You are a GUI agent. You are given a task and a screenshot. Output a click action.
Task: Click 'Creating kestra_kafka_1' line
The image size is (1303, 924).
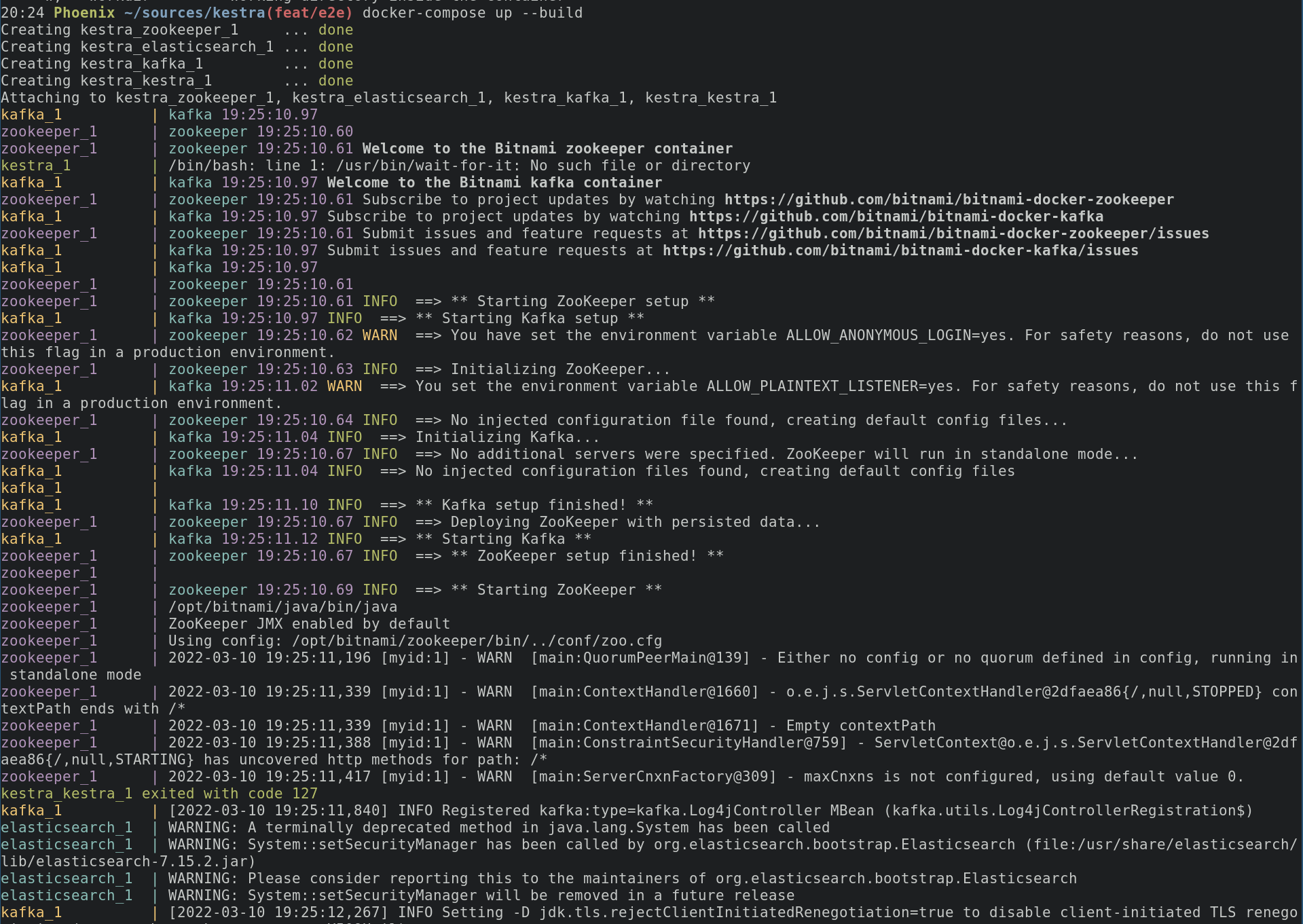177,64
